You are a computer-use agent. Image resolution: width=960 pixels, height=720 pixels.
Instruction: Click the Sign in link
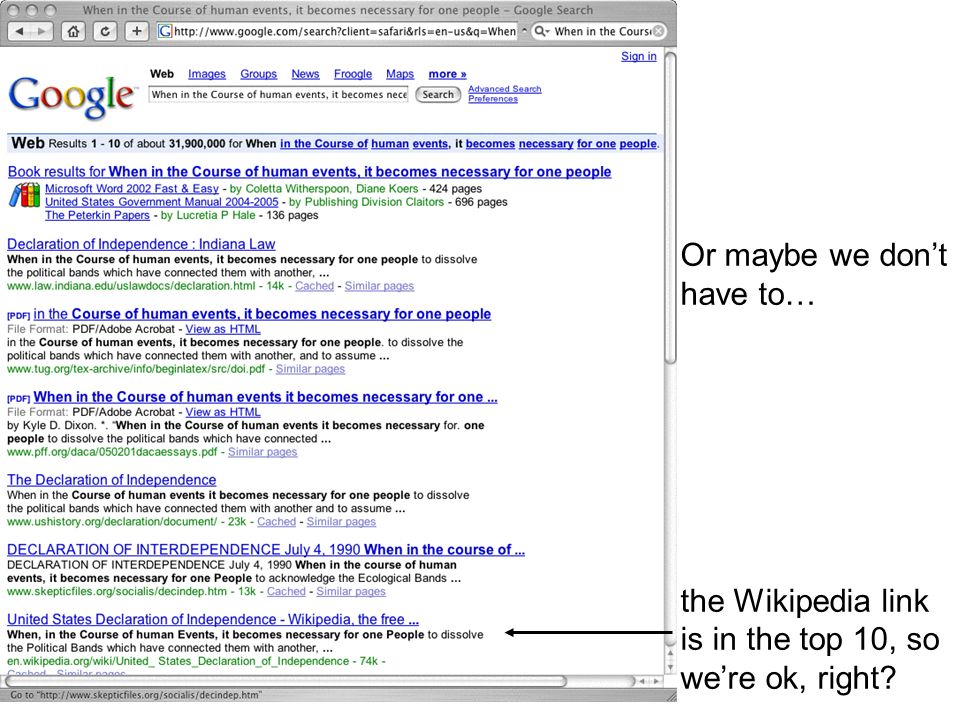point(639,56)
